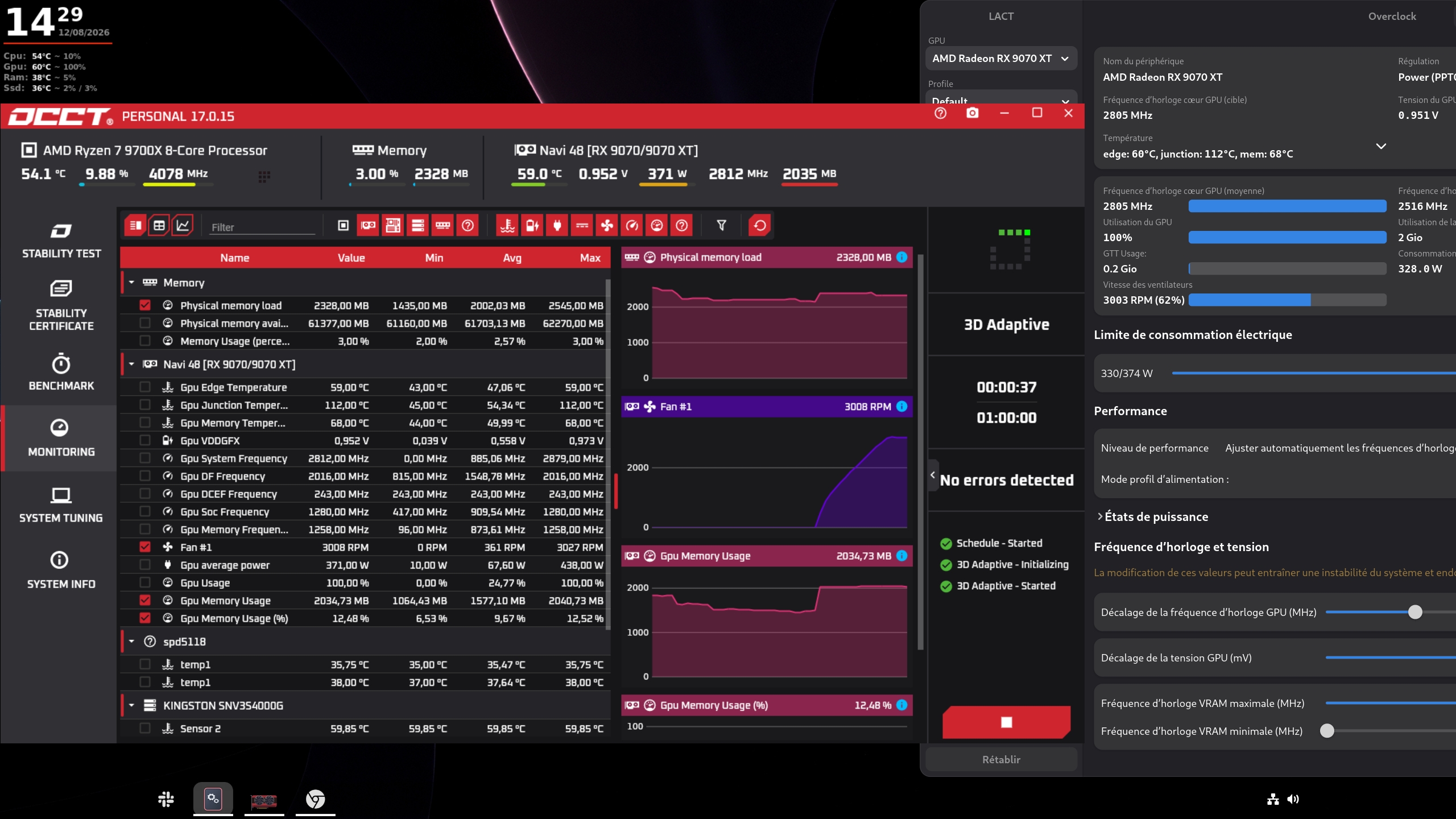Focus the sensor Filter text field
The image size is (1456, 819).
[x=262, y=227]
